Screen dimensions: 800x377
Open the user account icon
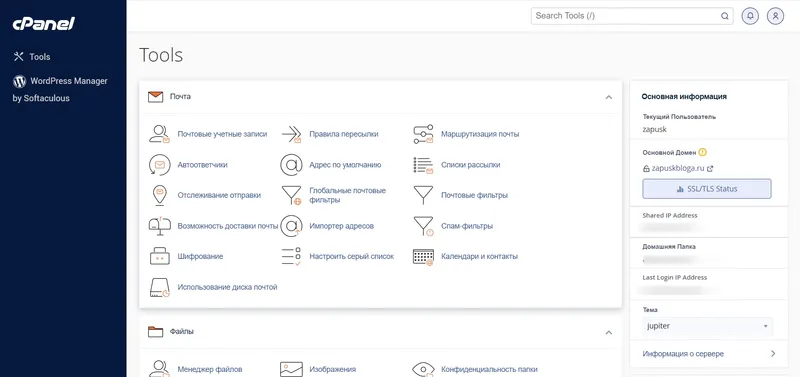775,16
